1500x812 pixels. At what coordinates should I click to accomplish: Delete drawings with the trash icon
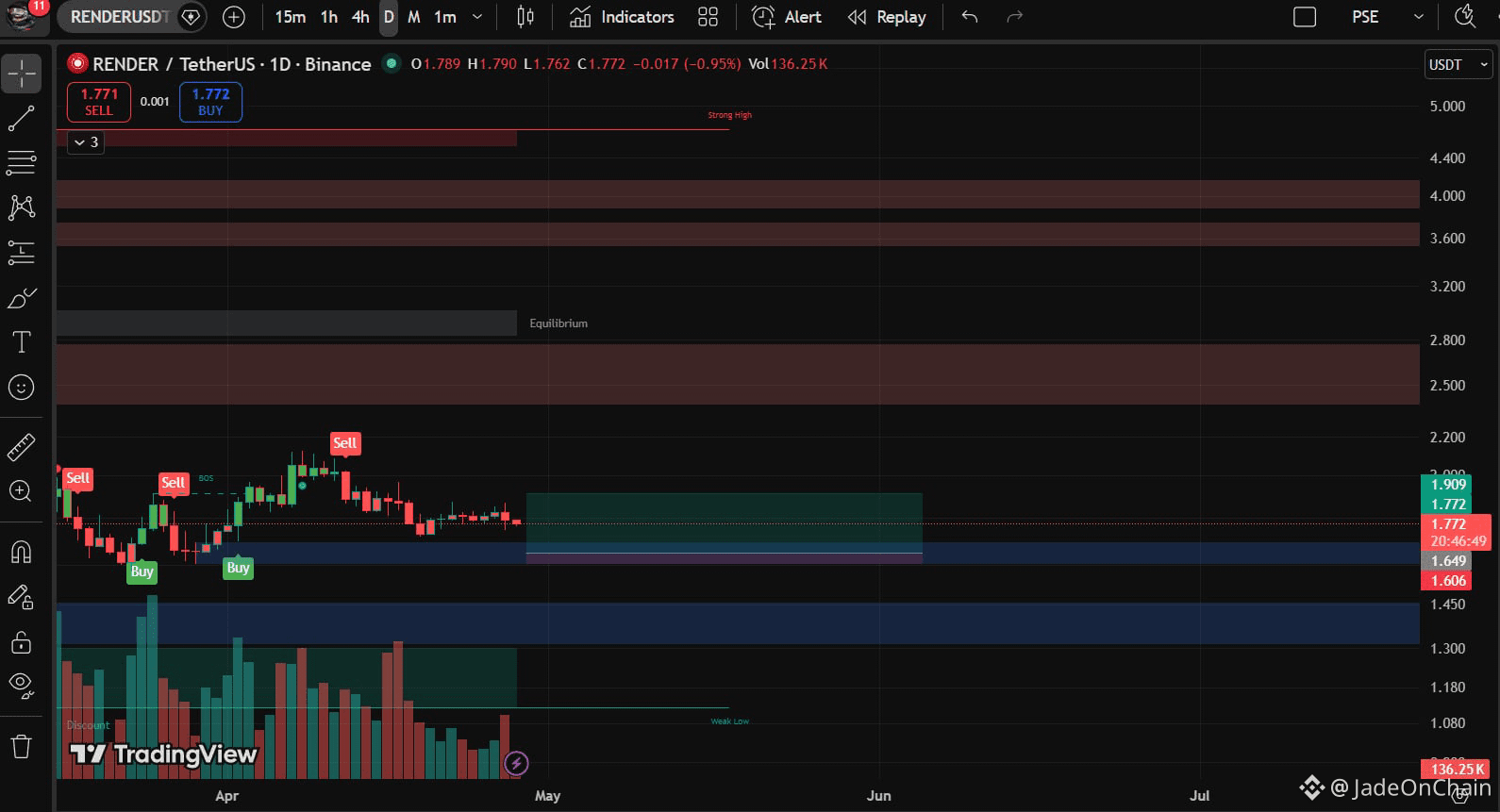coord(21,747)
